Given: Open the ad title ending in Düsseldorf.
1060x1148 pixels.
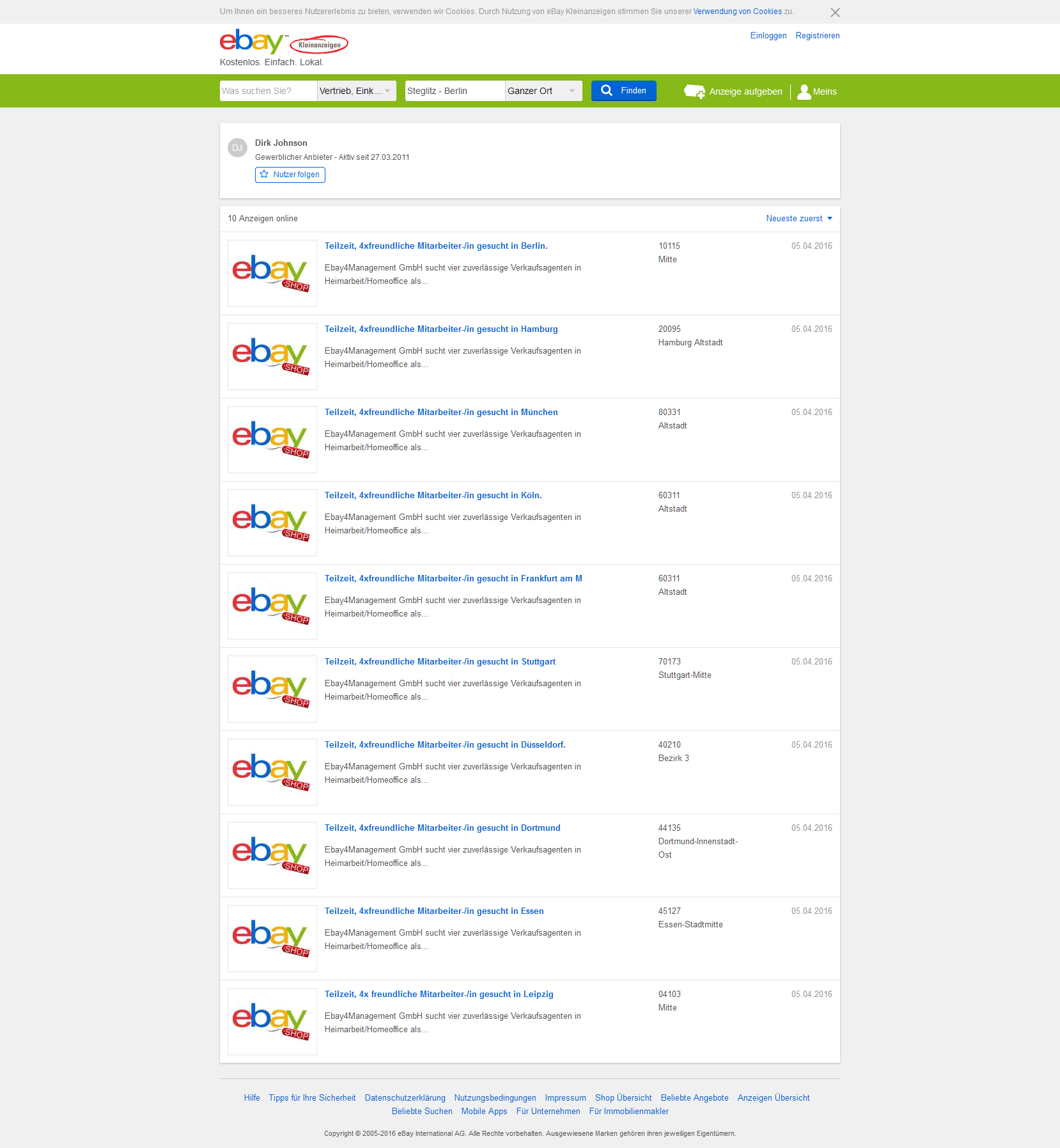Looking at the screenshot, I should tap(445, 745).
